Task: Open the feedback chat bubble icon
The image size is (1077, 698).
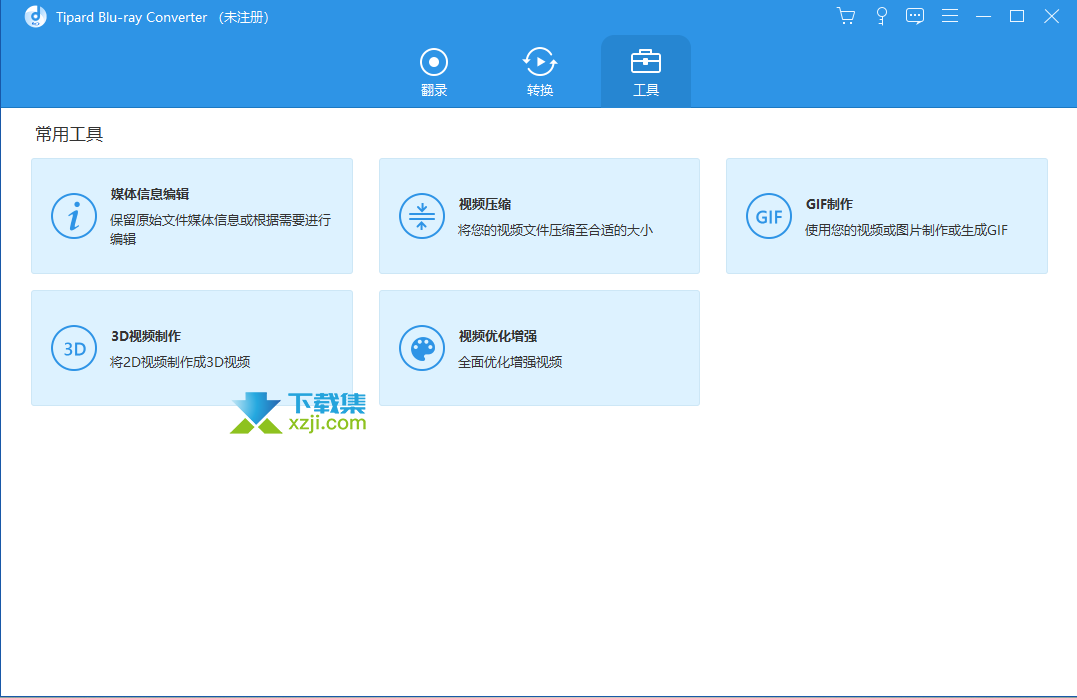Action: (x=915, y=16)
